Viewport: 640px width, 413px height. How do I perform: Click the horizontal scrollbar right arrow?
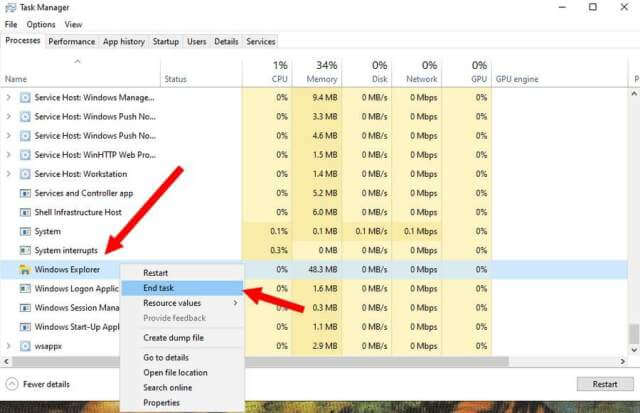pos(623,362)
